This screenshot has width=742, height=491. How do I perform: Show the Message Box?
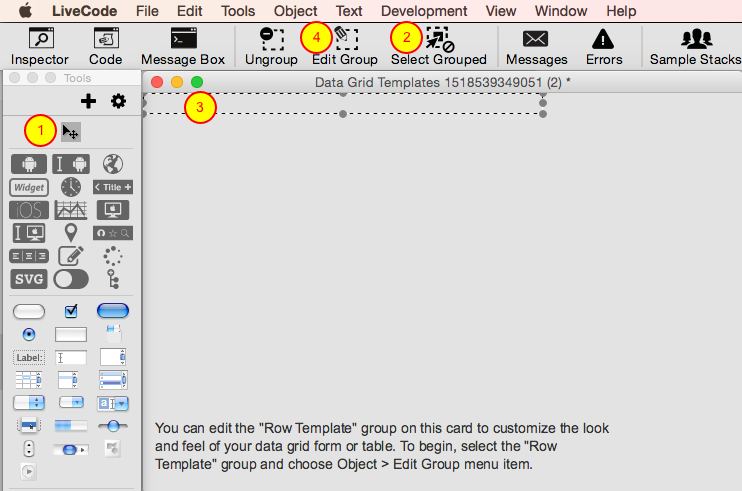183,46
